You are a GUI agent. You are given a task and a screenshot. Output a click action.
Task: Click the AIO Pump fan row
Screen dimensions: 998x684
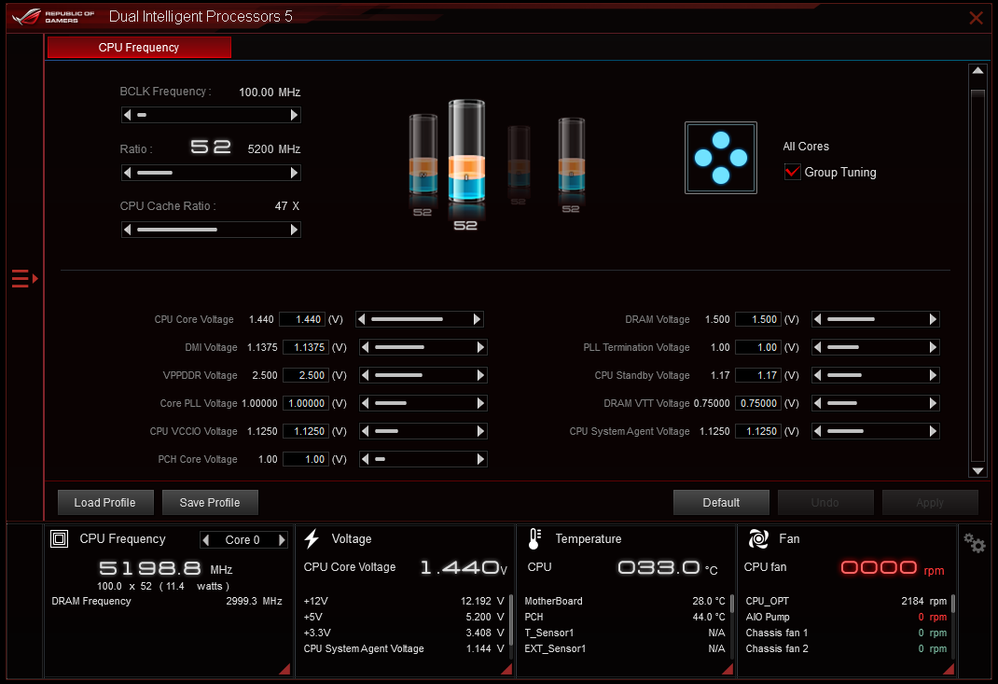pyautogui.click(x=846, y=617)
